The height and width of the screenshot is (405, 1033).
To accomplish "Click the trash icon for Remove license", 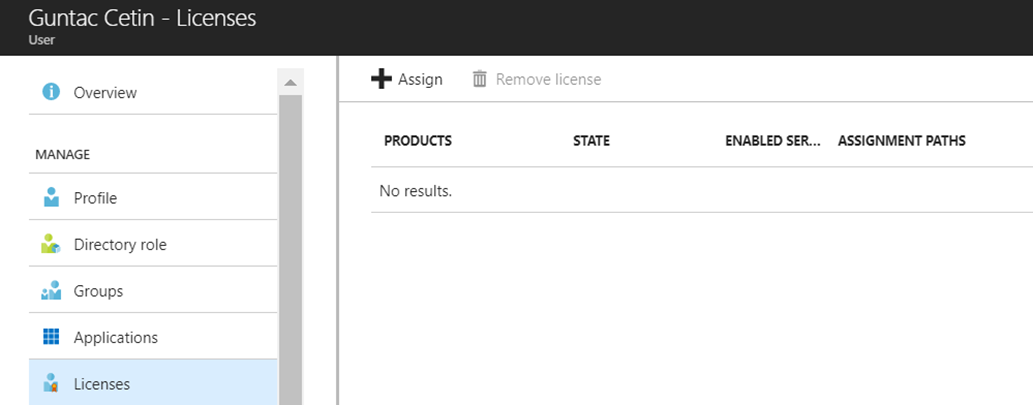I will 480,79.
